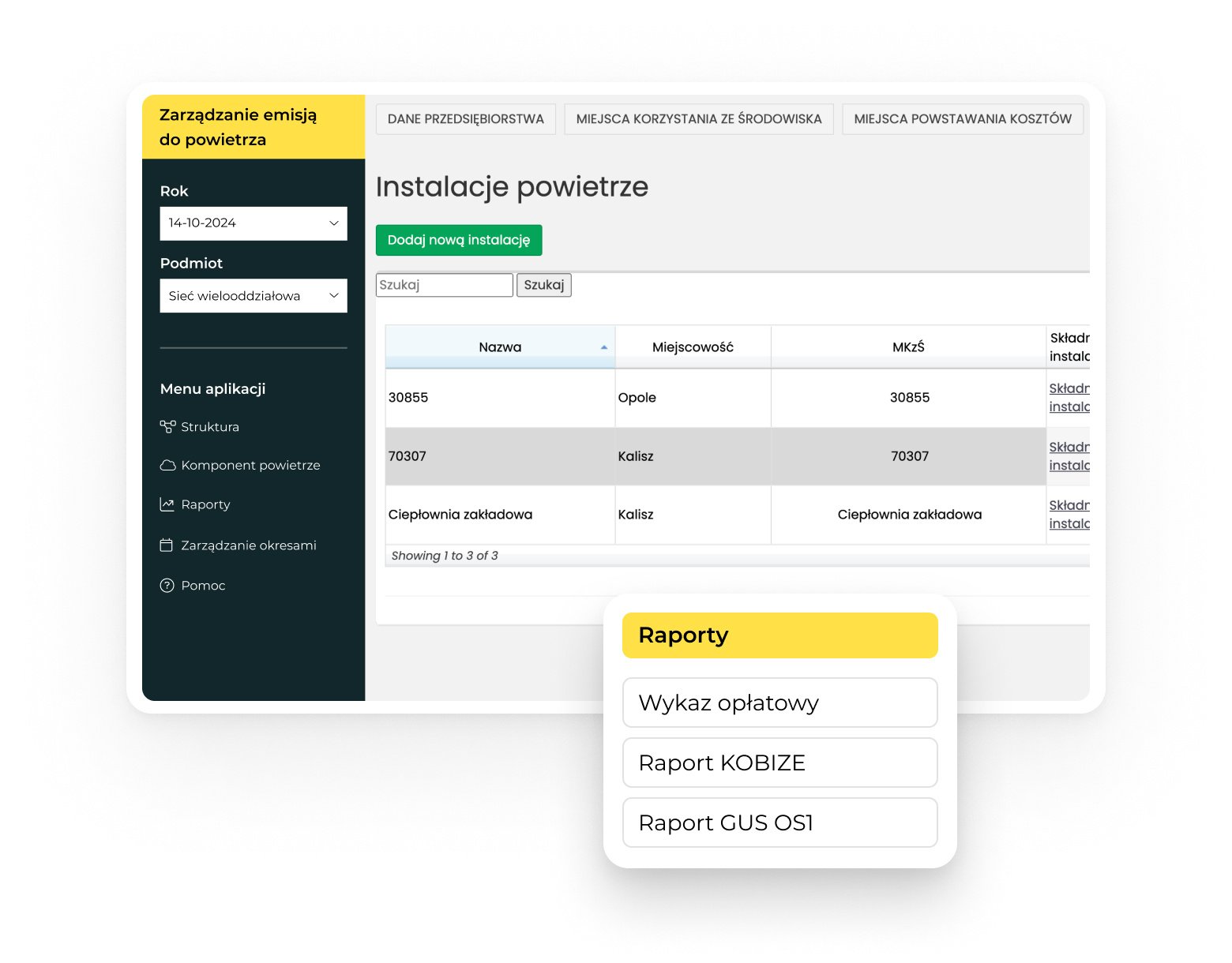Expand the Podmiot dropdown
This screenshot has width=1232, height=963.
[x=253, y=296]
